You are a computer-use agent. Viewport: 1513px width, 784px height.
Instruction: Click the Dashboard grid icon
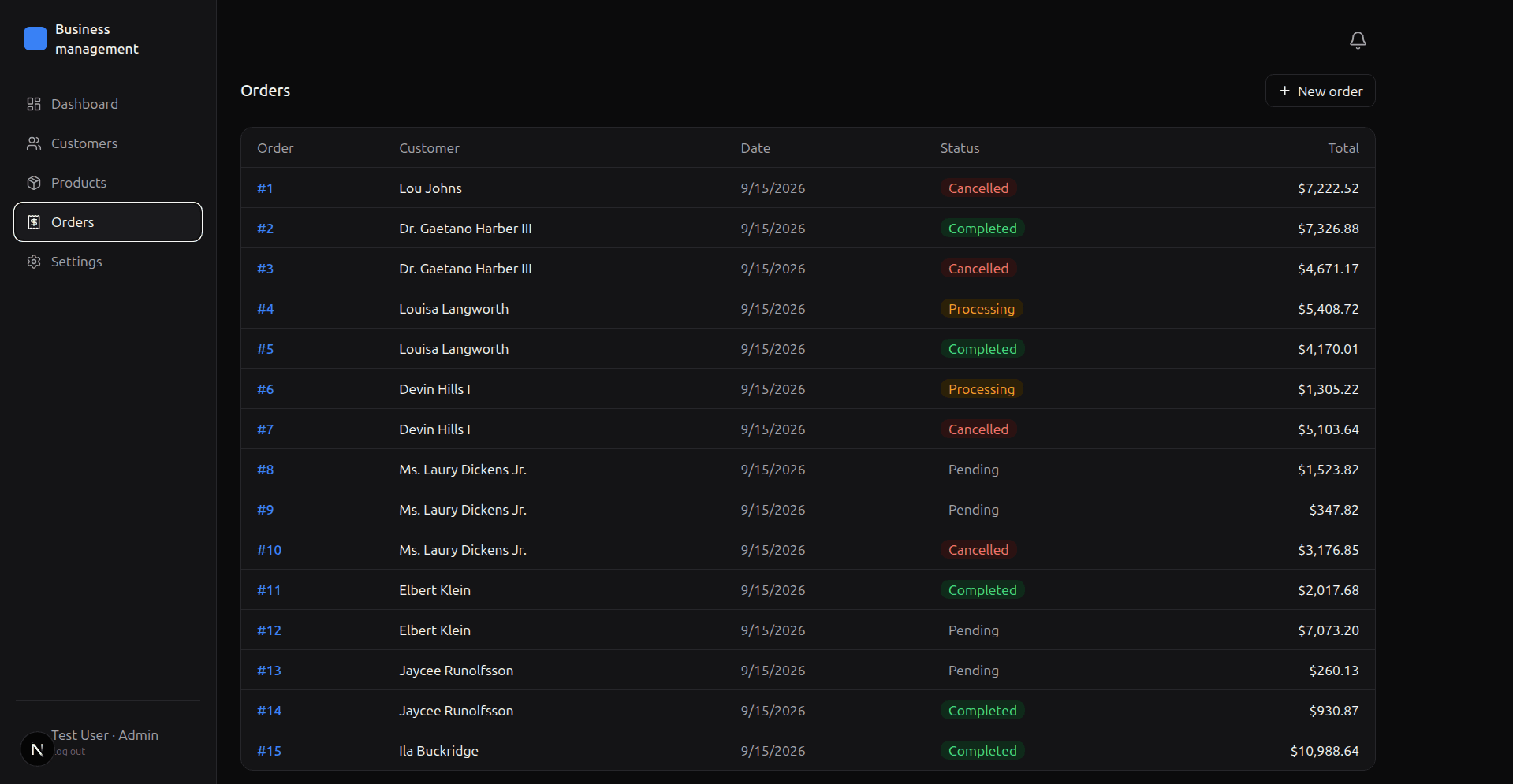coord(34,104)
